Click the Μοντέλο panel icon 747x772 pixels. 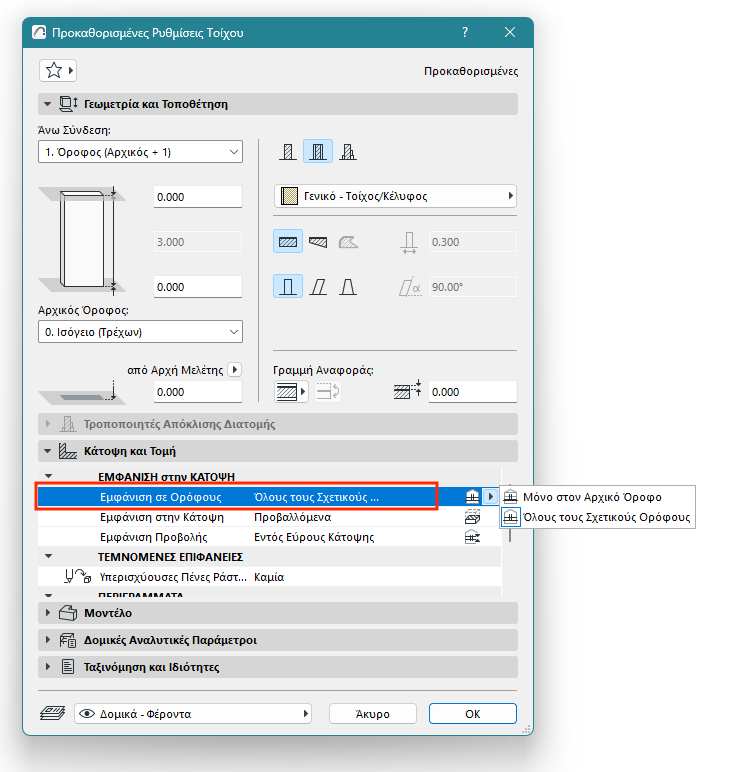pos(68,613)
